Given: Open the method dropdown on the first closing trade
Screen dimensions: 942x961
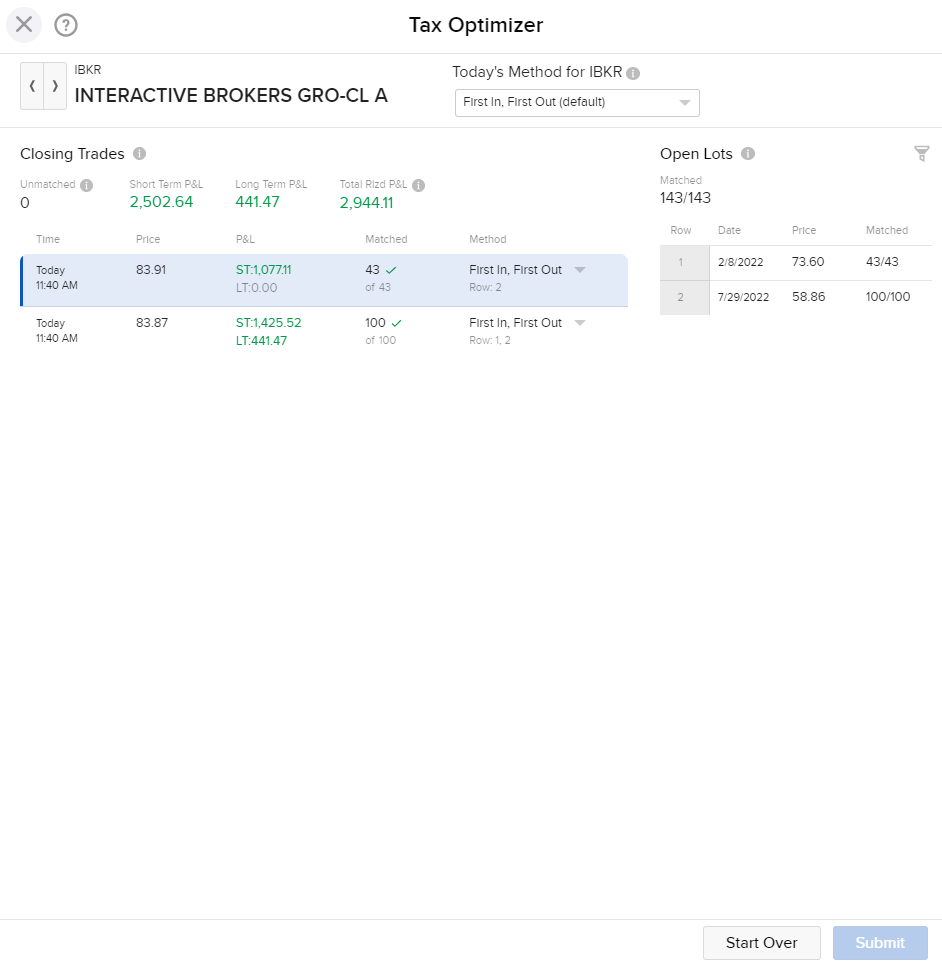Looking at the screenshot, I should tap(580, 270).
